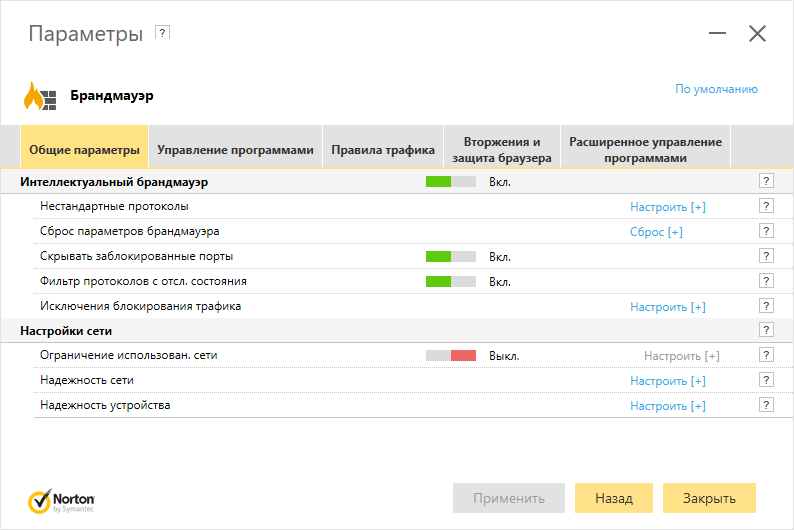
Task: Toggle Интеллектуальный брандмауэр switch
Action: coord(451,182)
